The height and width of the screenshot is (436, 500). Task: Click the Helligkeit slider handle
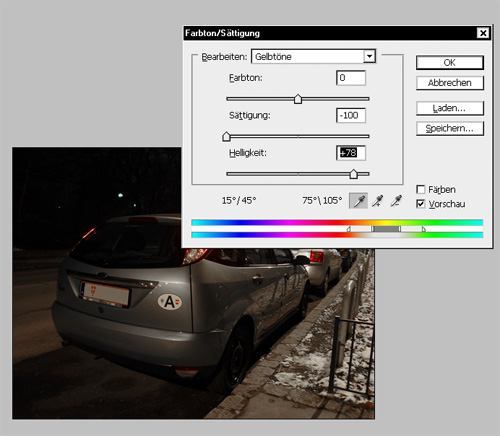[x=353, y=174]
